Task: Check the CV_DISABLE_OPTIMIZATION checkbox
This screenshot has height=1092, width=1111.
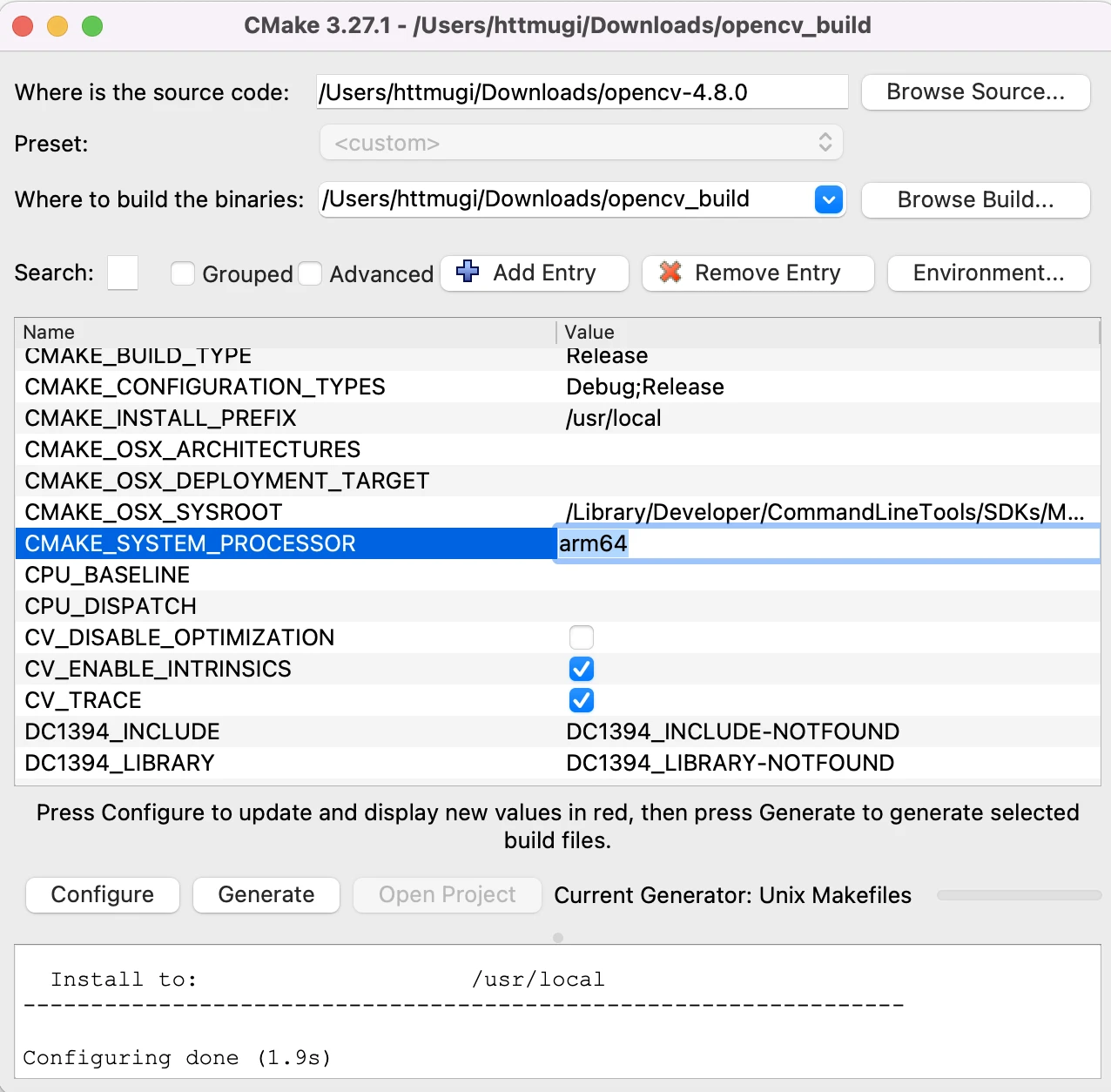Action: (582, 637)
